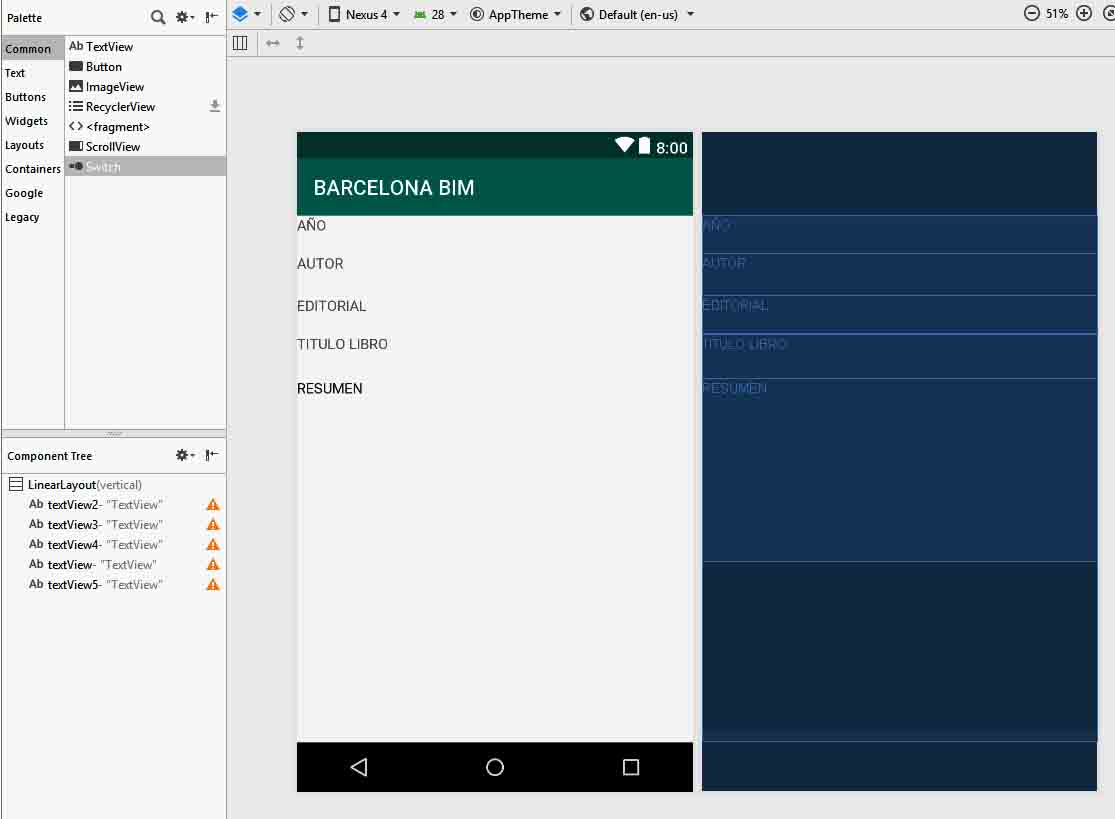Open the Component Tree gear settings
Viewport: 1115px width, 819px height.
coord(184,455)
